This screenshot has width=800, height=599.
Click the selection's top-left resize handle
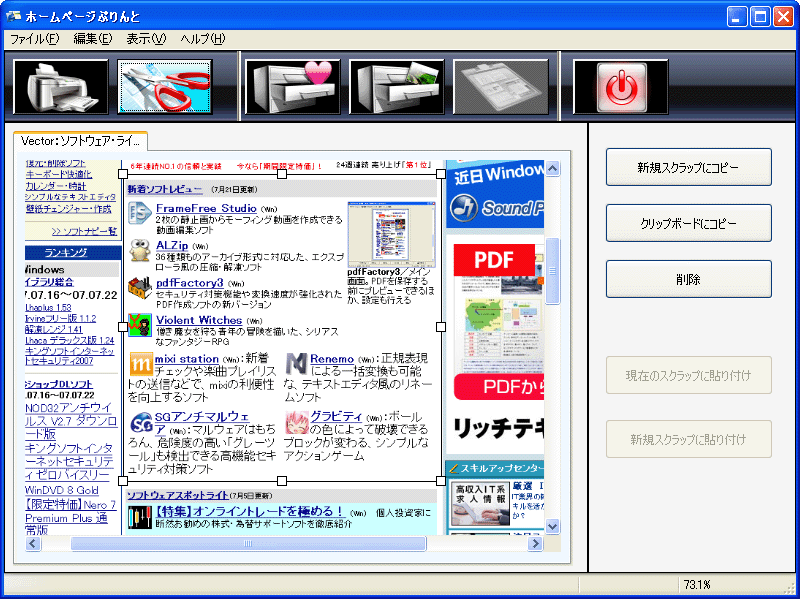click(x=123, y=174)
